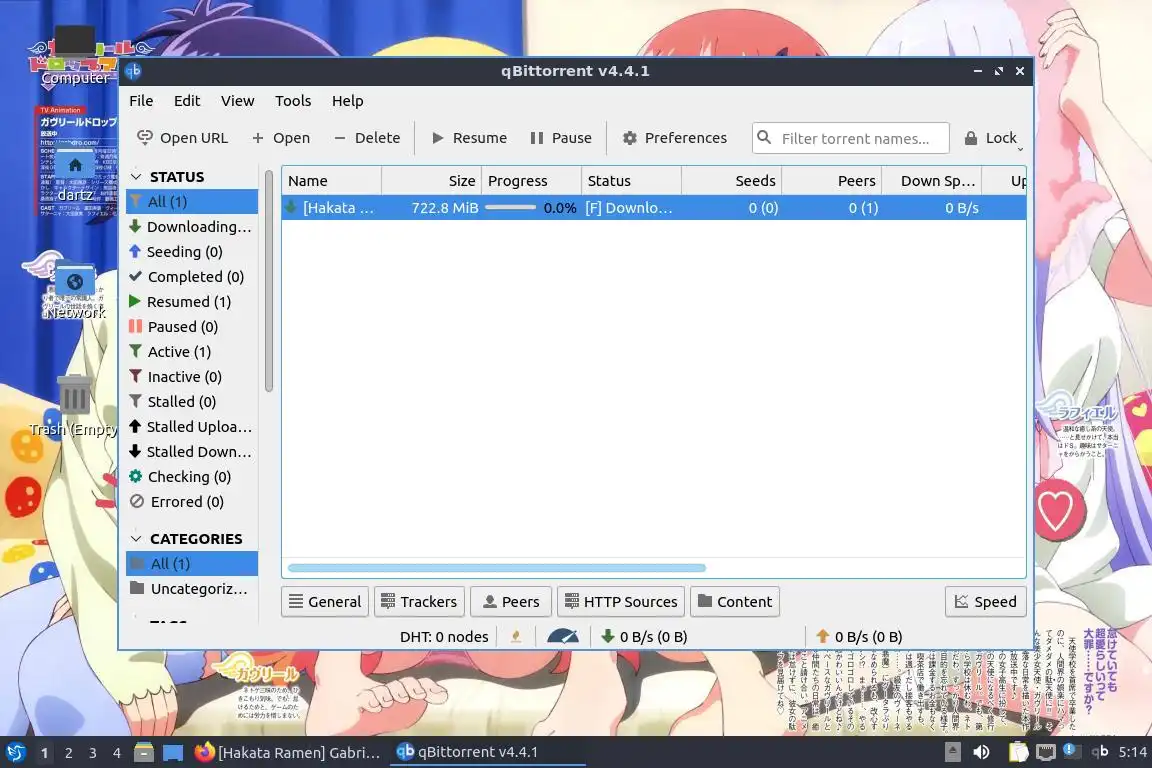Sort by Down Speed column
Image resolution: width=1152 pixels, height=768 pixels.
(931, 181)
